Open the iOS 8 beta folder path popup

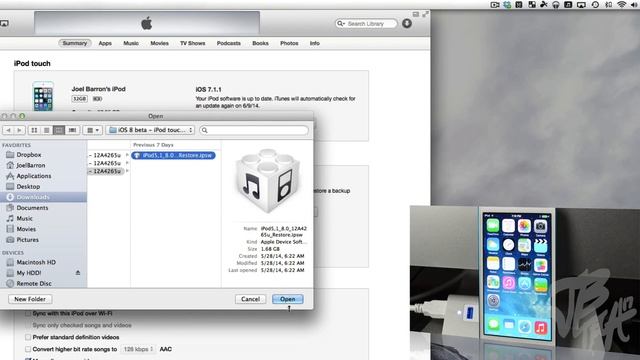point(150,130)
